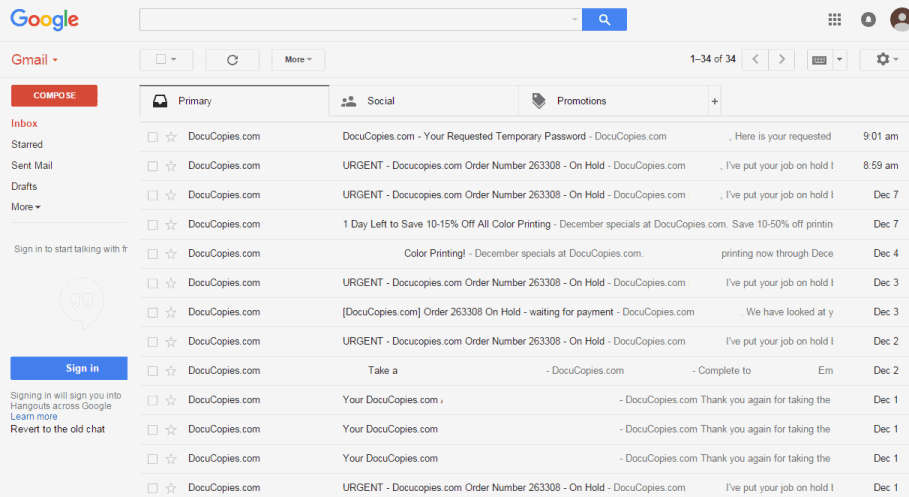Image resolution: width=909 pixels, height=497 pixels.
Task: Star the 9:01 am DocuCopies email
Action: coord(171,137)
